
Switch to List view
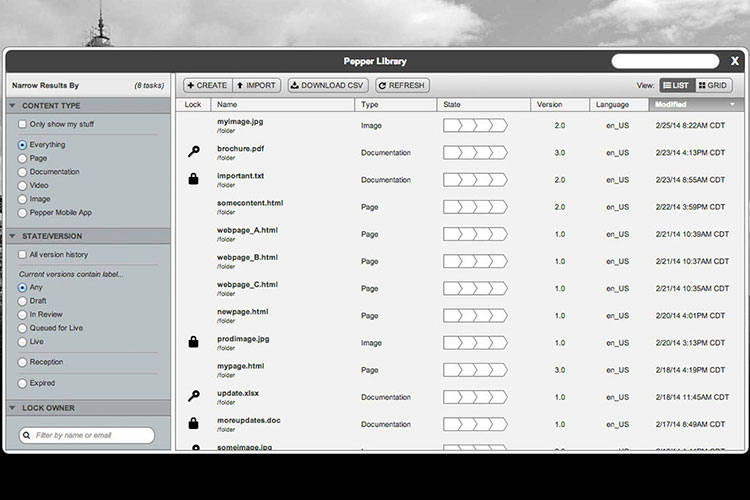coord(677,85)
